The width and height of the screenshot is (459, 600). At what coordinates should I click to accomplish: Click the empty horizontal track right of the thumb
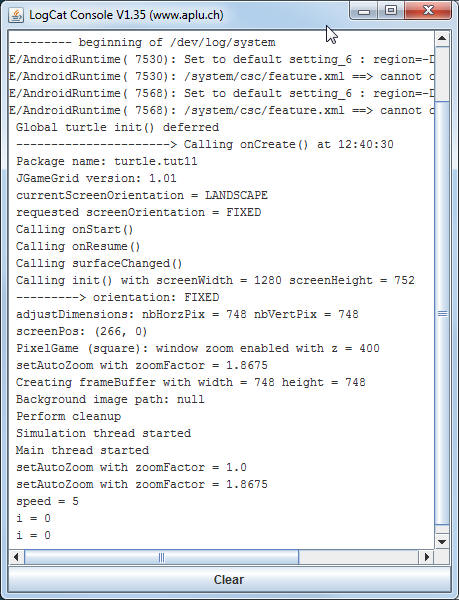359,557
